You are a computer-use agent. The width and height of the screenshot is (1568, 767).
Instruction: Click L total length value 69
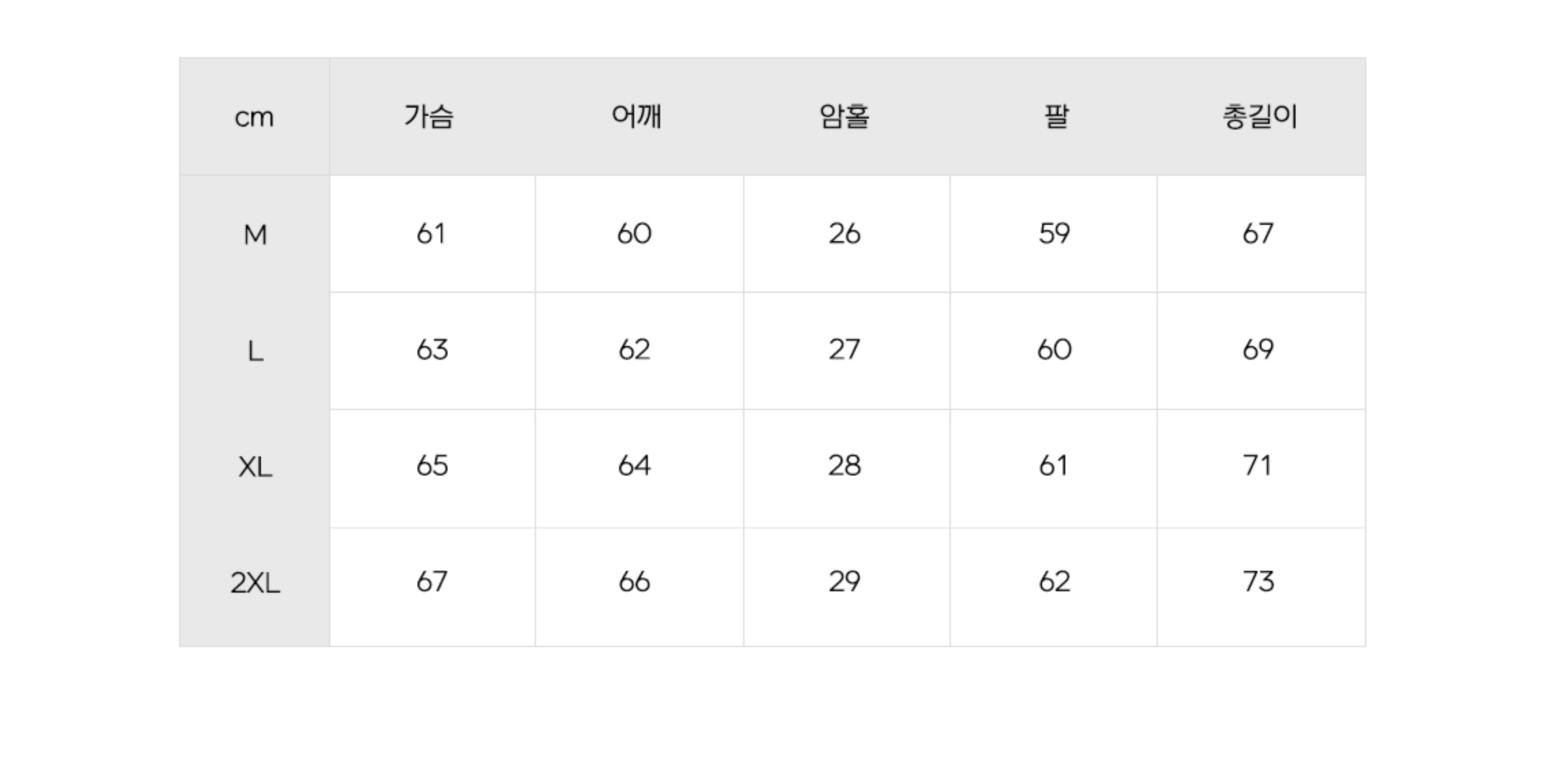[1257, 349]
